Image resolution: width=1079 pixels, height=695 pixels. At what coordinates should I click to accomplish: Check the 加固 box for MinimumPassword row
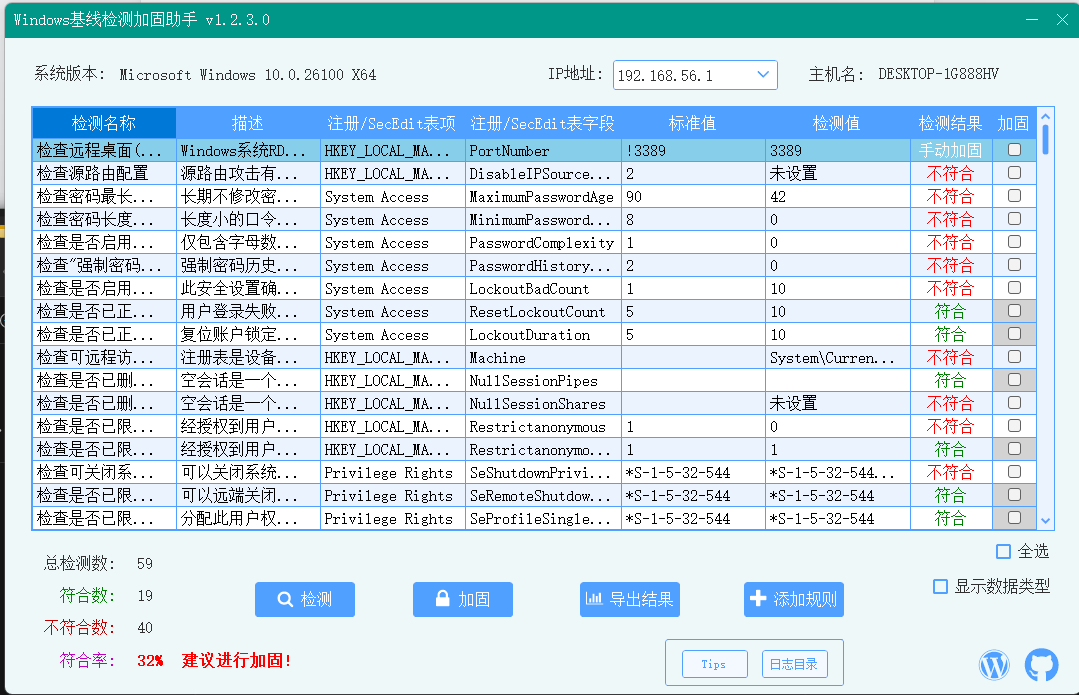(x=1014, y=219)
